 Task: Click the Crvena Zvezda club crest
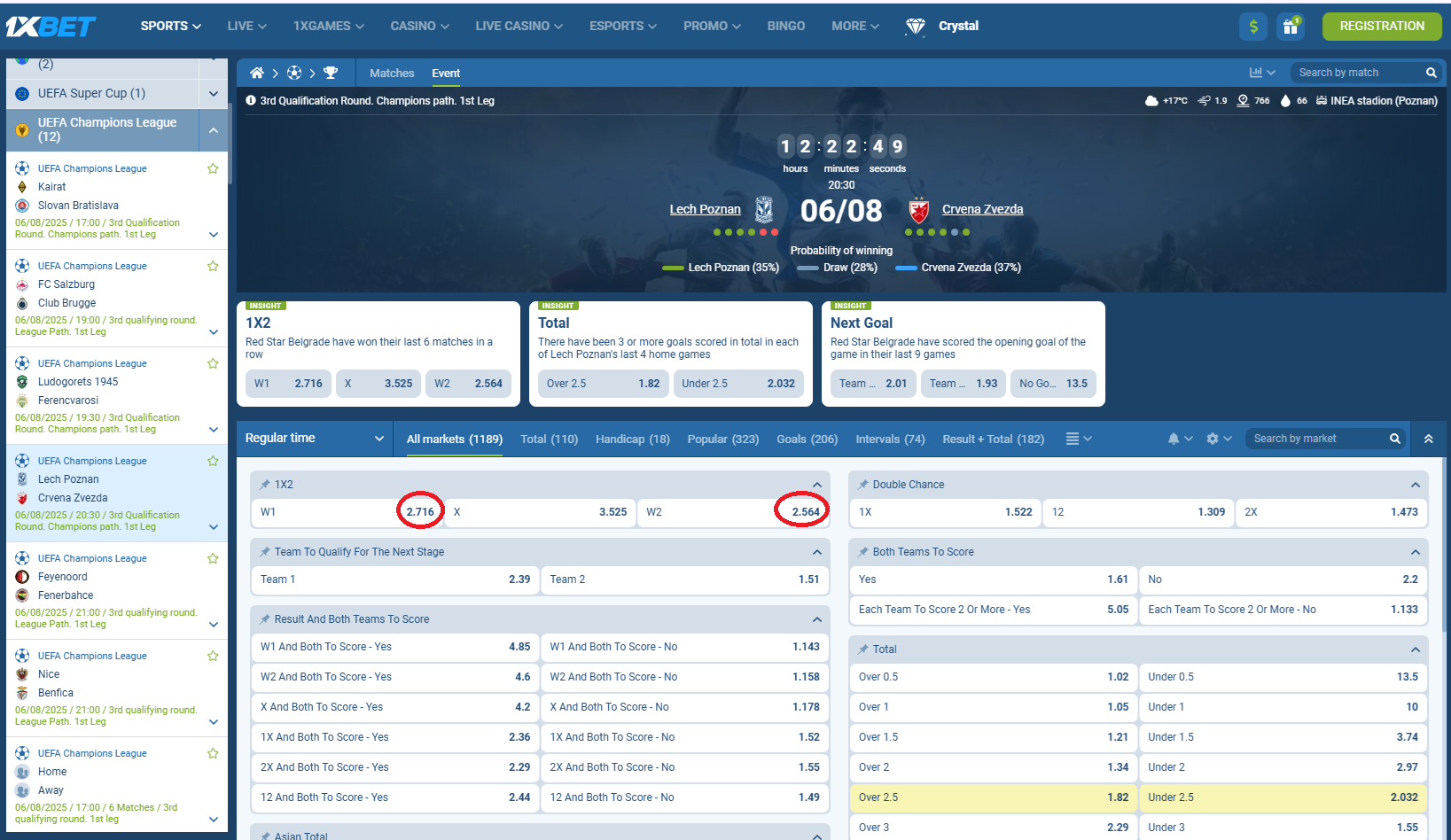coord(919,209)
